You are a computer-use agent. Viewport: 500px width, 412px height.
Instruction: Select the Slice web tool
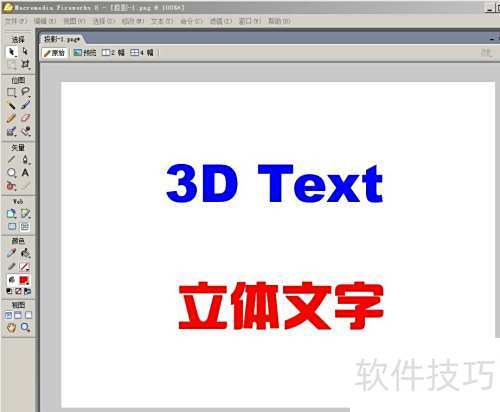(25, 214)
